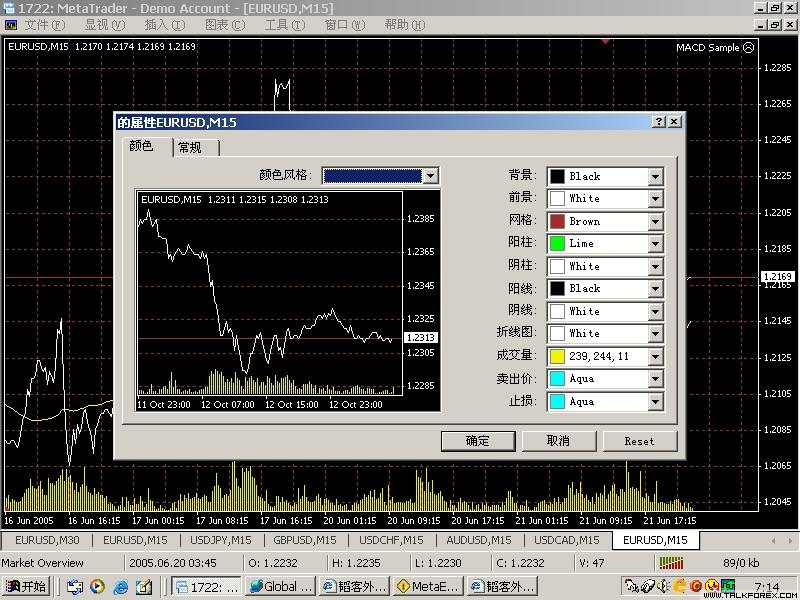Click the red circular icon in system tray
Screen dimensions: 800x600
pos(696,586)
